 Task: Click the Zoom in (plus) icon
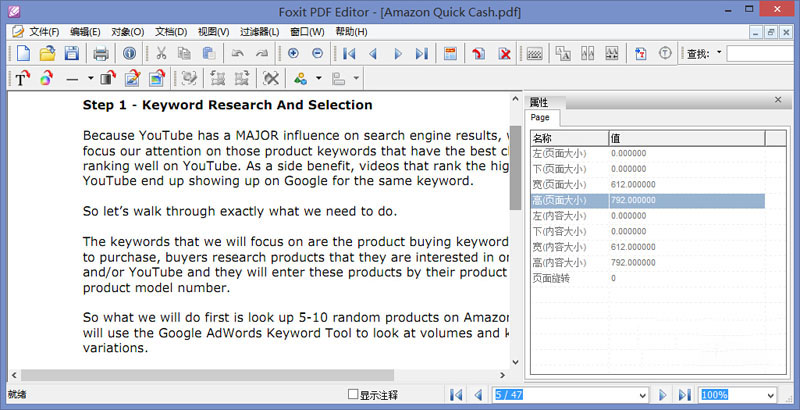(295, 53)
